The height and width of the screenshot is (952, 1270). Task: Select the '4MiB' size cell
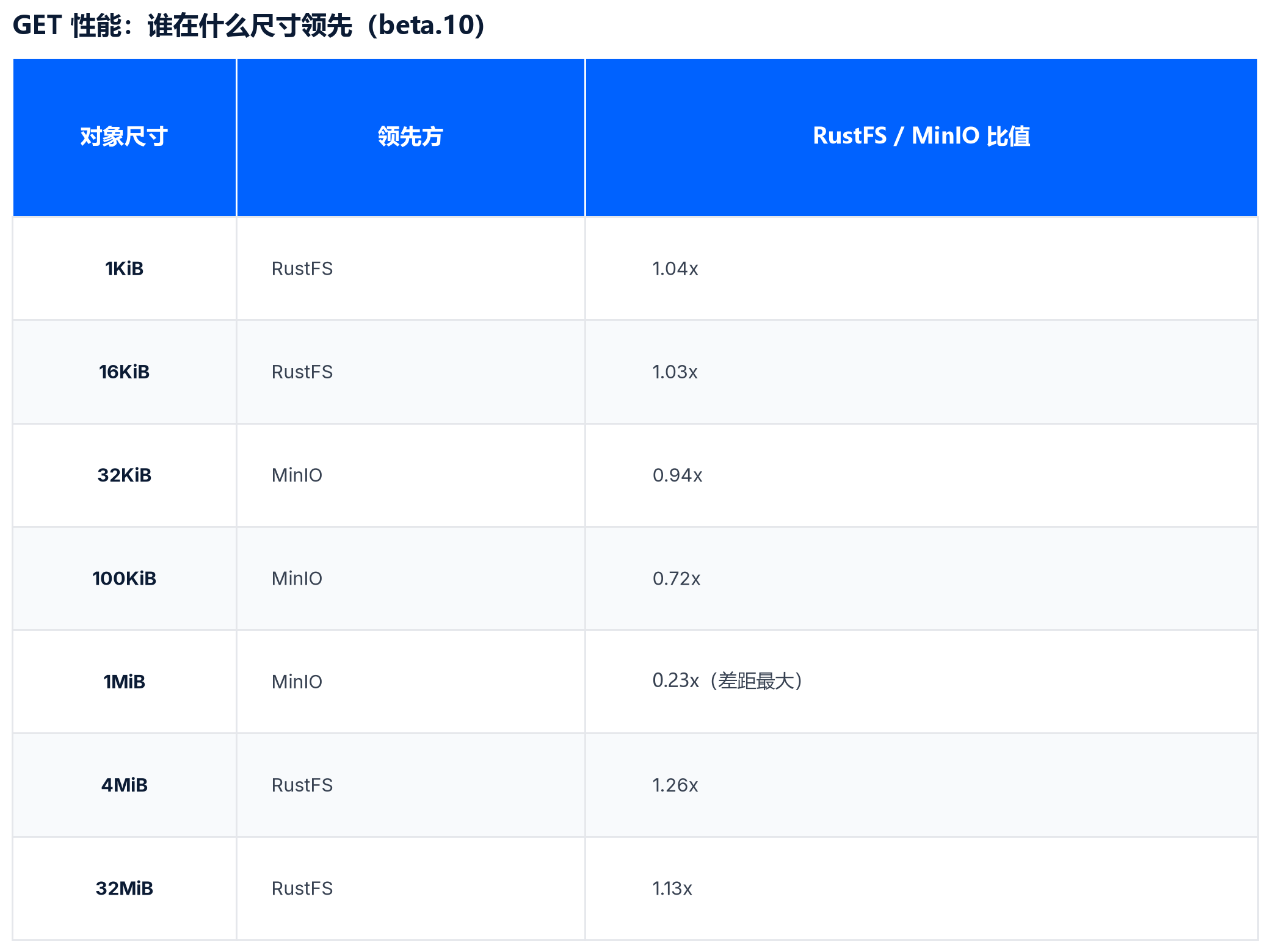click(x=124, y=785)
